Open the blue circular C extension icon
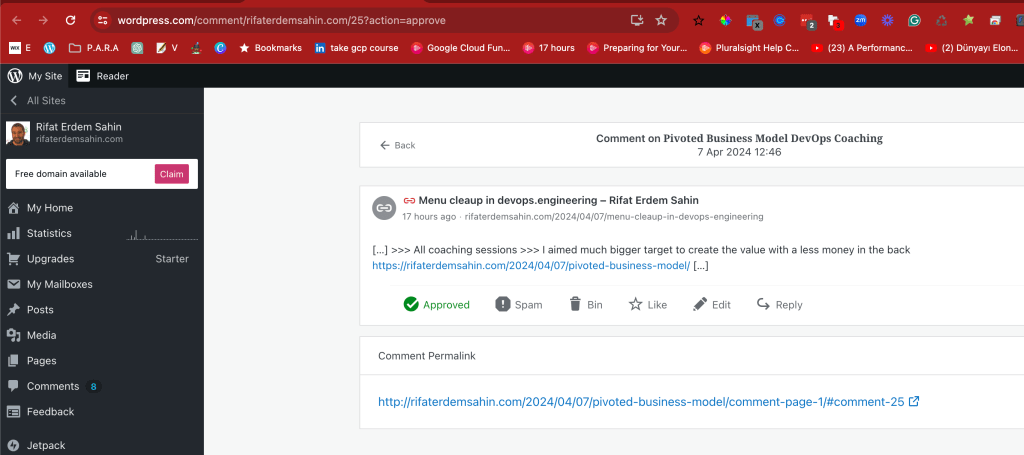The width and height of the screenshot is (1024, 455). click(x=779, y=20)
